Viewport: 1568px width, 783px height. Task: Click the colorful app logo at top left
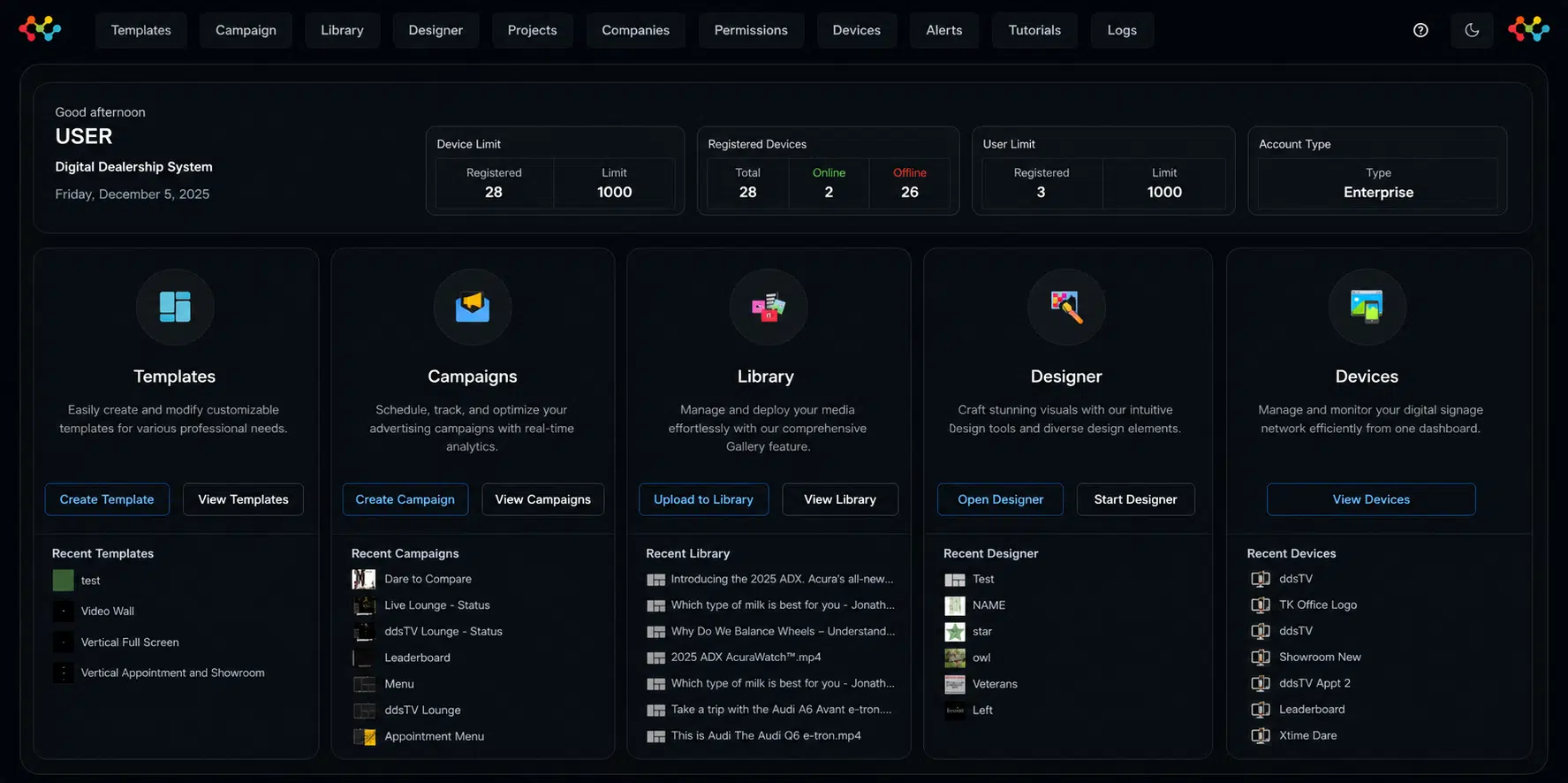tap(40, 29)
